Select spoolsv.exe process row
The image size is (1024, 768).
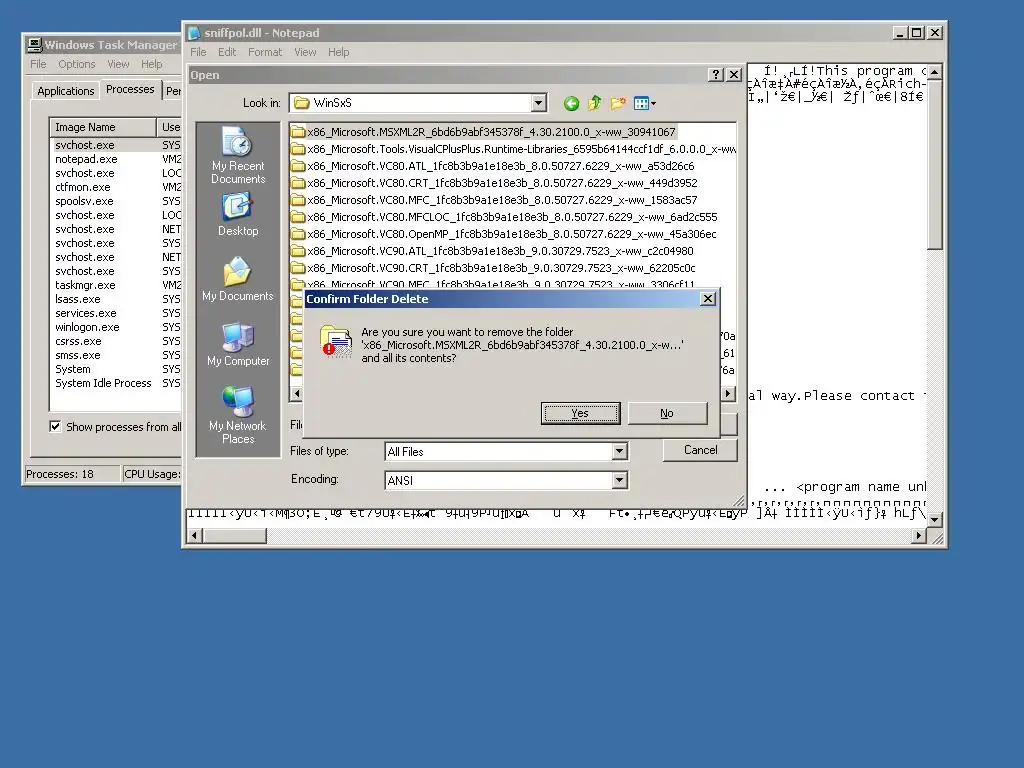[118, 201]
